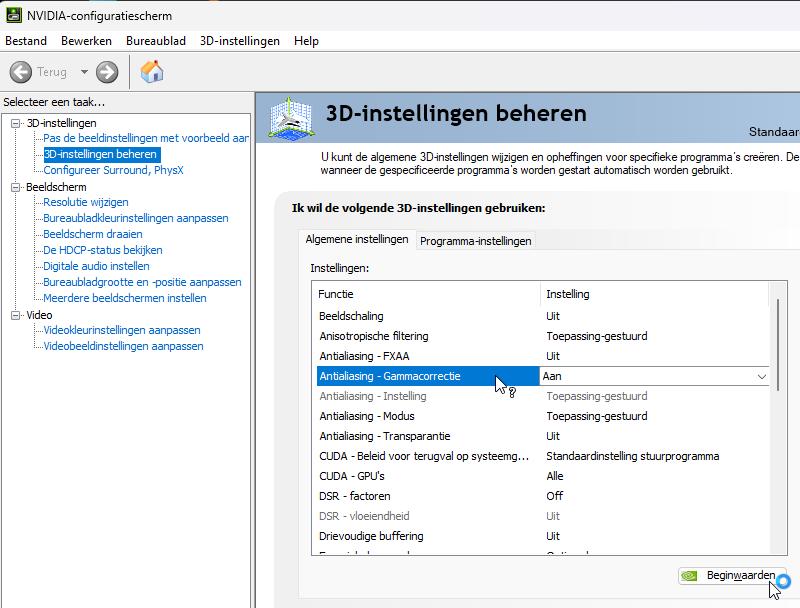Click the Forward arrow icon

107,72
